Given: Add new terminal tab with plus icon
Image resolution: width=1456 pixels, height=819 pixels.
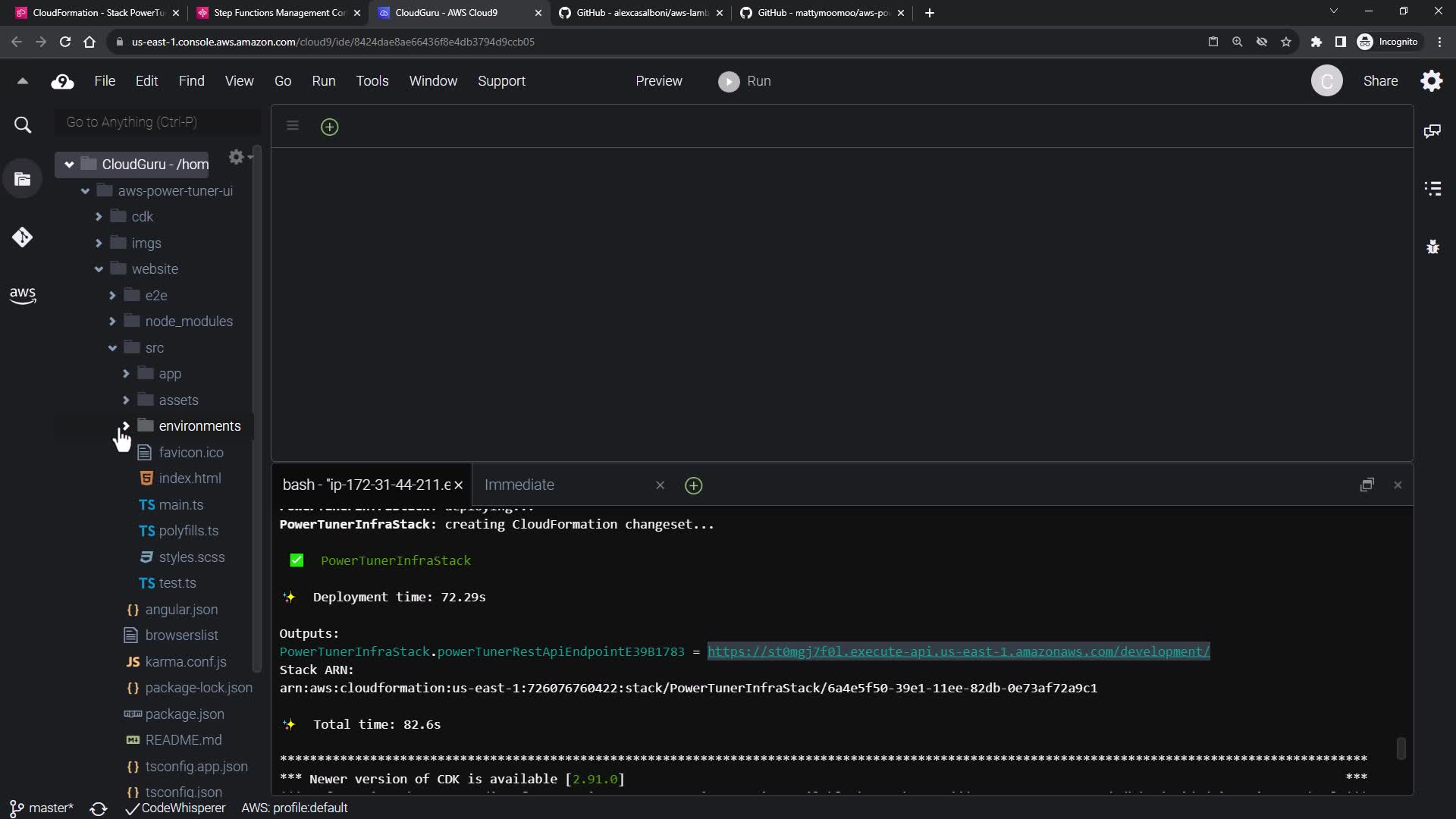Looking at the screenshot, I should (x=693, y=485).
